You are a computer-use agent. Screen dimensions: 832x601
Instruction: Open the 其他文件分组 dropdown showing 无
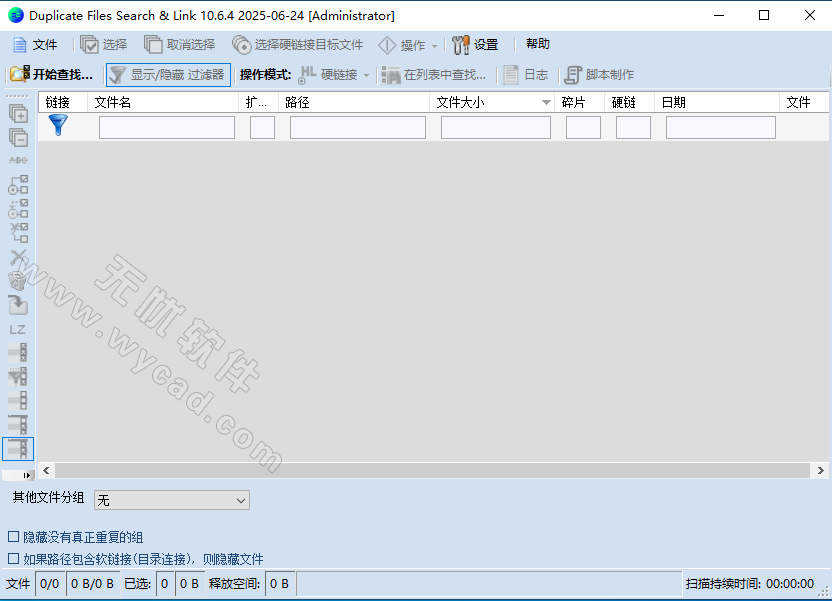(x=171, y=499)
